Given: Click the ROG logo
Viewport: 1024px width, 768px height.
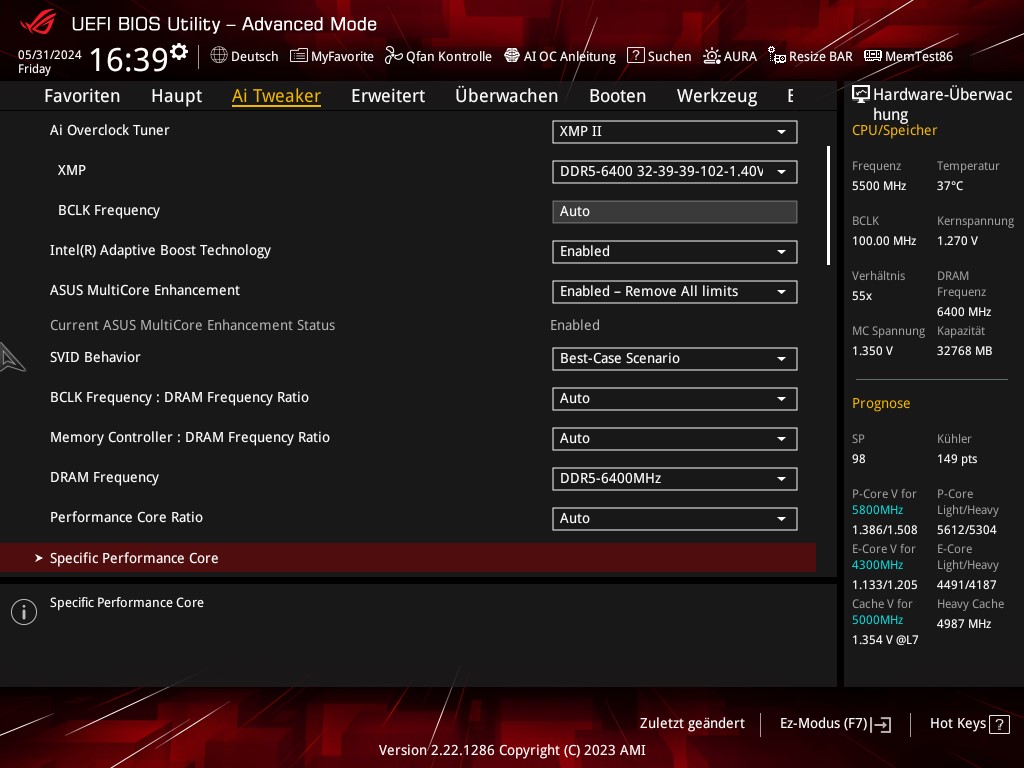Looking at the screenshot, I should 38,23.
